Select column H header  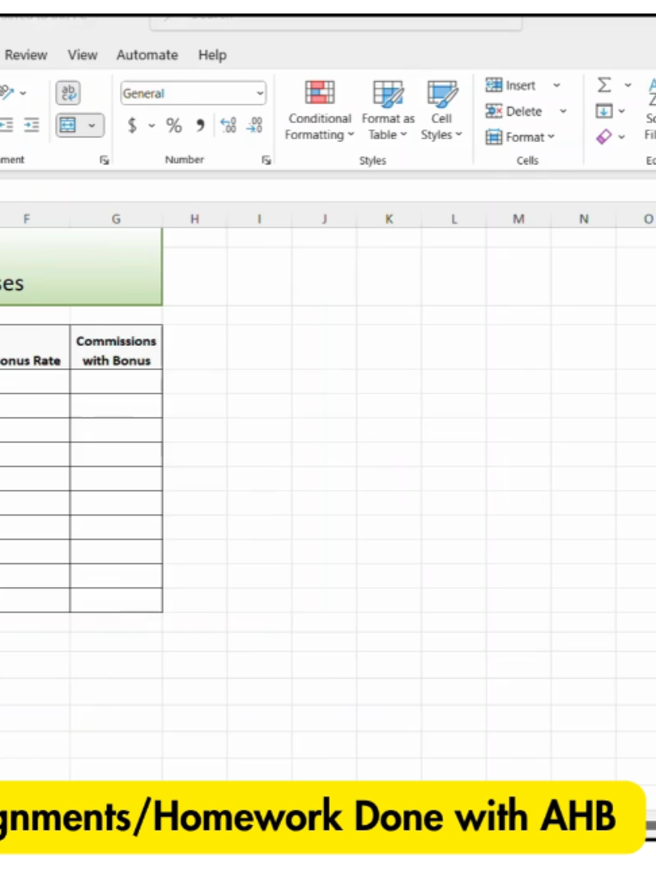[x=195, y=219]
